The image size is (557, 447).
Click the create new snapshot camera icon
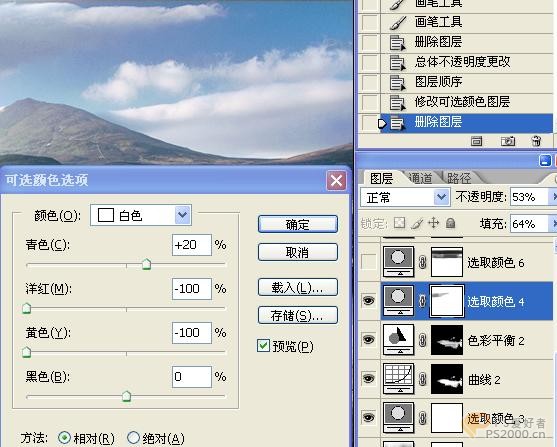(x=508, y=141)
